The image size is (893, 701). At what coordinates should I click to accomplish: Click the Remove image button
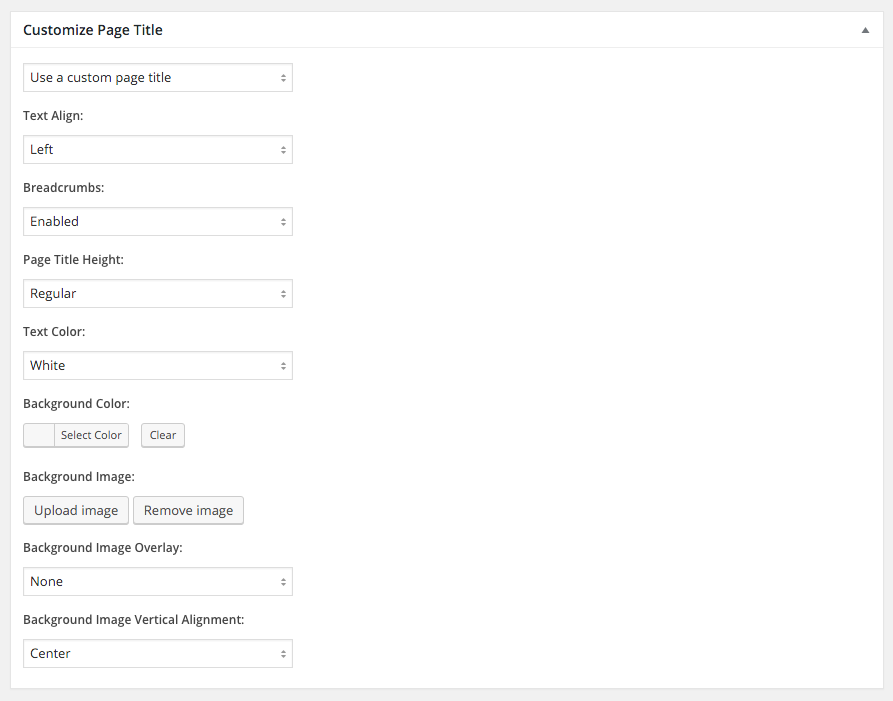pyautogui.click(x=188, y=510)
